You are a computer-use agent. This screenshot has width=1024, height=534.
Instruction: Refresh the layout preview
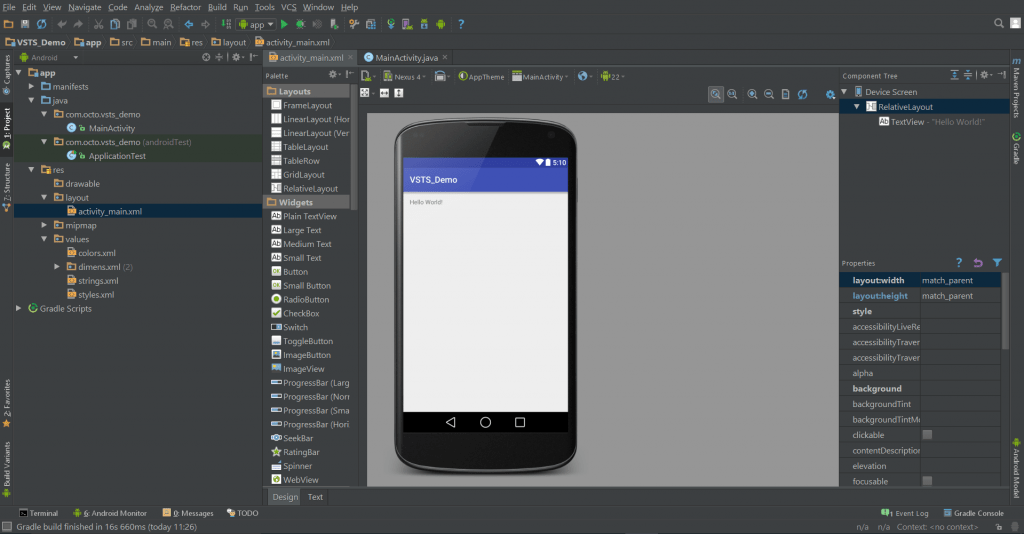pos(802,94)
